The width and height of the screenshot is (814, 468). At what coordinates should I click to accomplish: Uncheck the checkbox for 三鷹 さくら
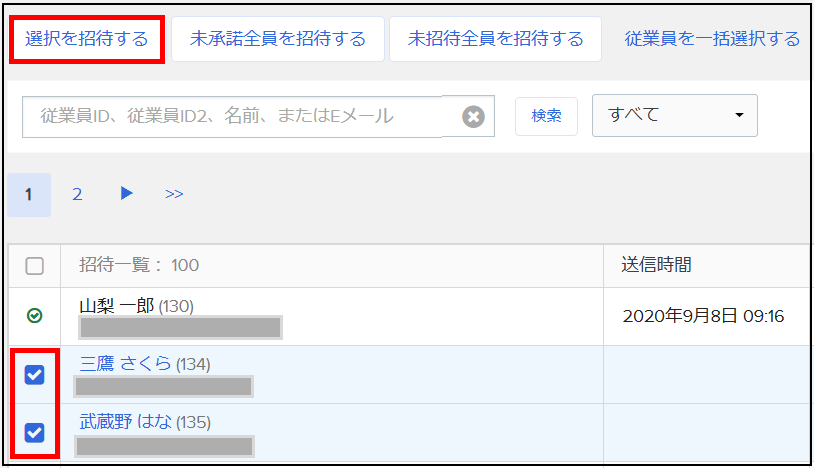coord(34,375)
